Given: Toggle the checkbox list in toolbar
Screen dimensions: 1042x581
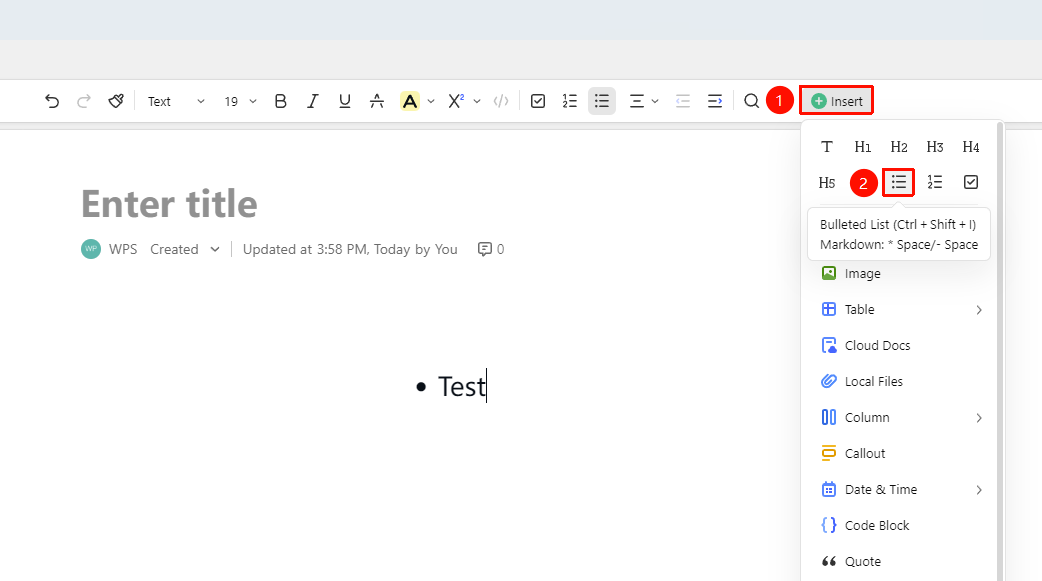Looking at the screenshot, I should [538, 101].
